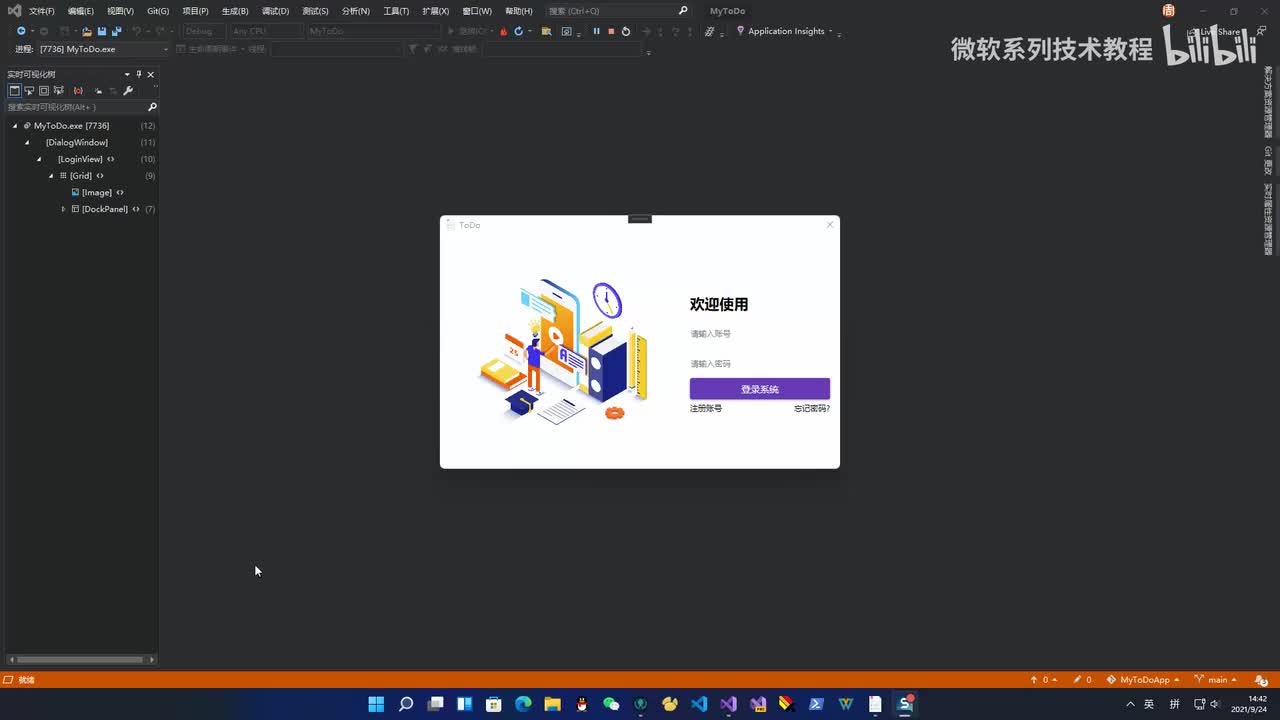
Task: Toggle Select Element in running application
Action: coord(29,90)
